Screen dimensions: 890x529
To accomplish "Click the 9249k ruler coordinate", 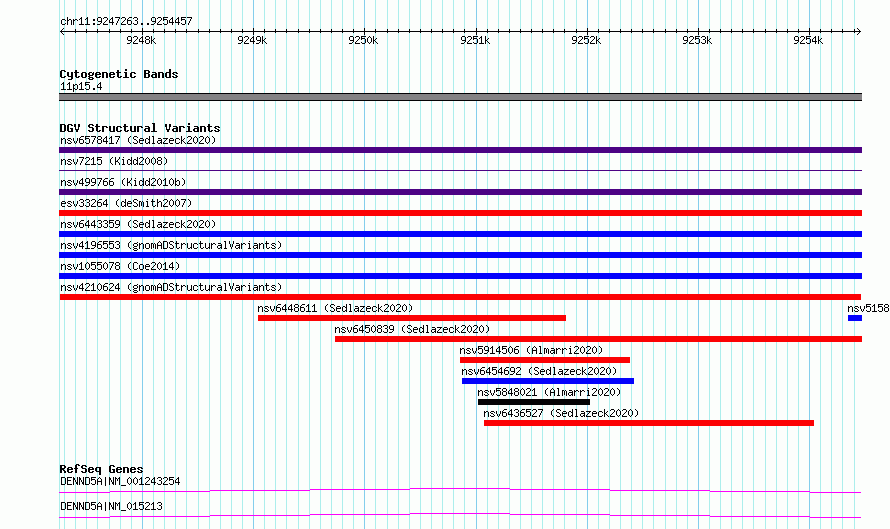I will (252, 40).
